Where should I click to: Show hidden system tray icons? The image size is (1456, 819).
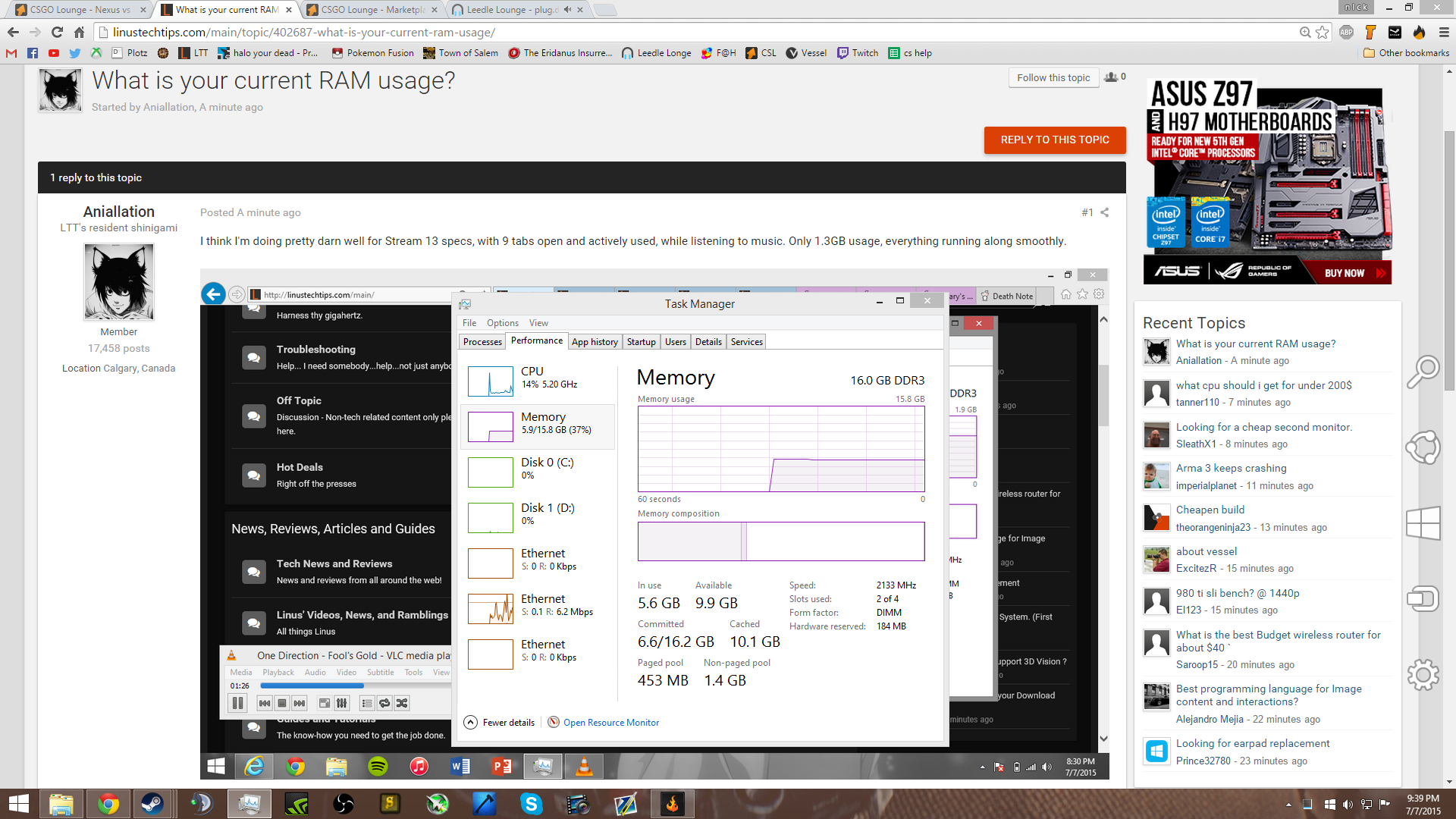point(1288,804)
